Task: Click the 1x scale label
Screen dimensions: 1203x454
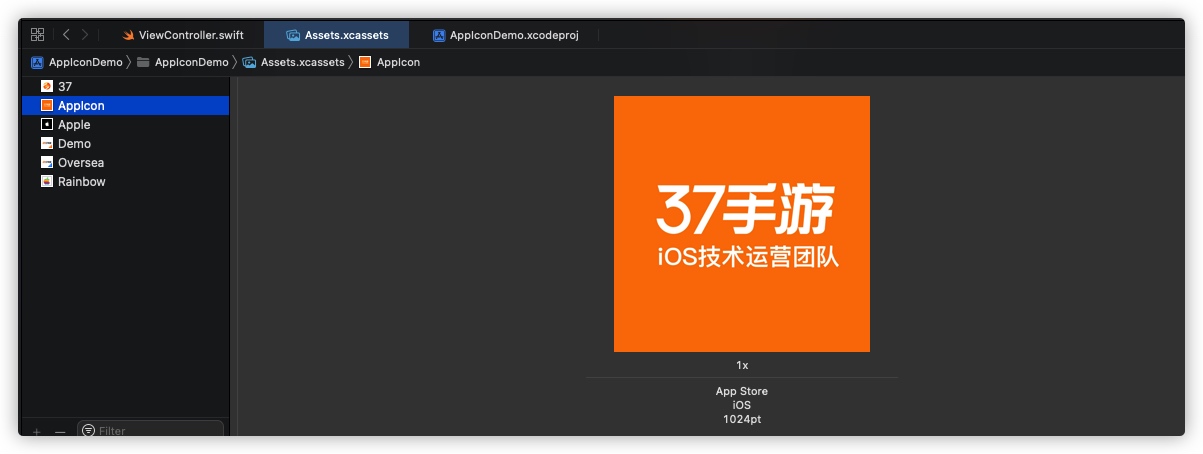Action: pyautogui.click(x=742, y=365)
